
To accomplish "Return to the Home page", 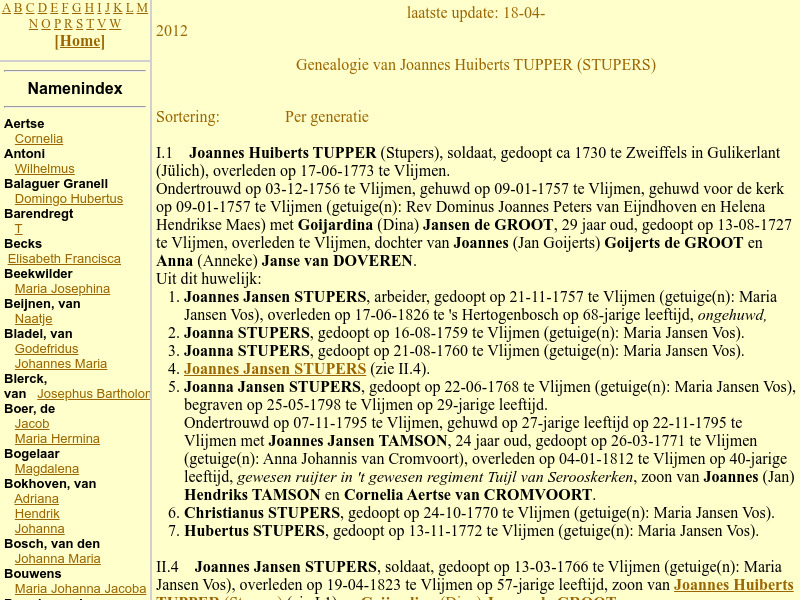I will [x=80, y=41].
